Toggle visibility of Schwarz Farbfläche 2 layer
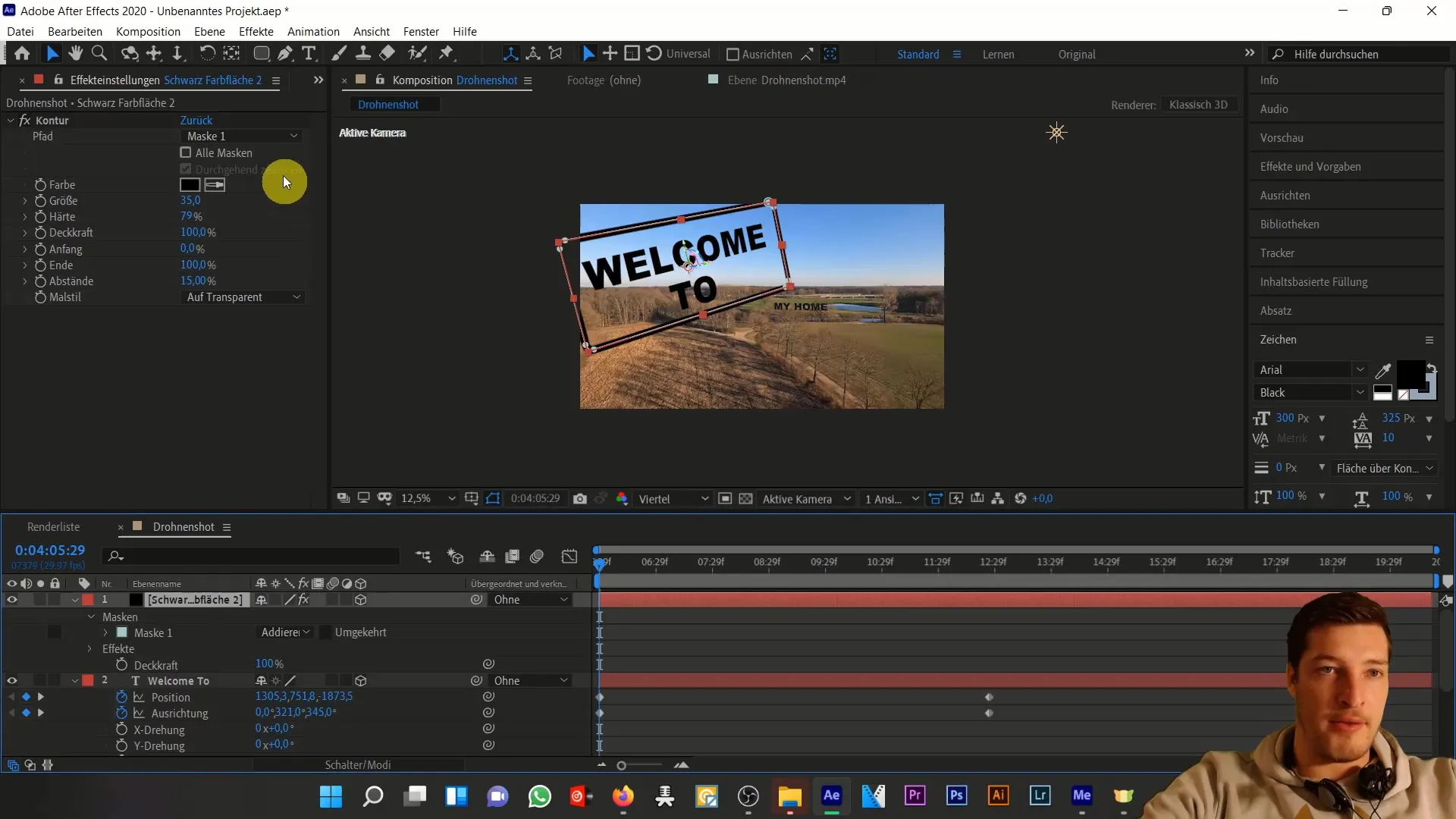 (x=11, y=599)
